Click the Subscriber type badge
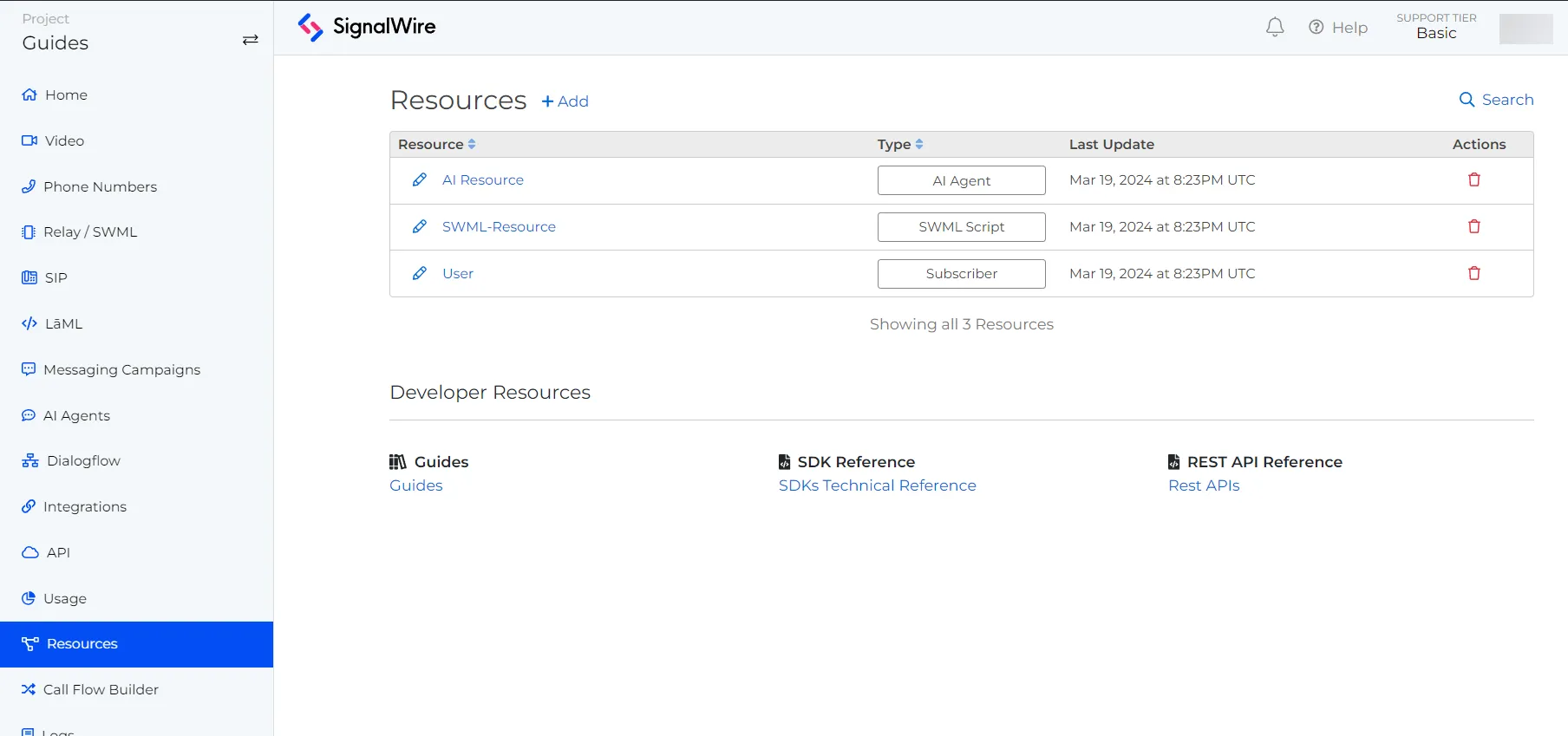This screenshot has height=736, width=1568. coord(962,274)
